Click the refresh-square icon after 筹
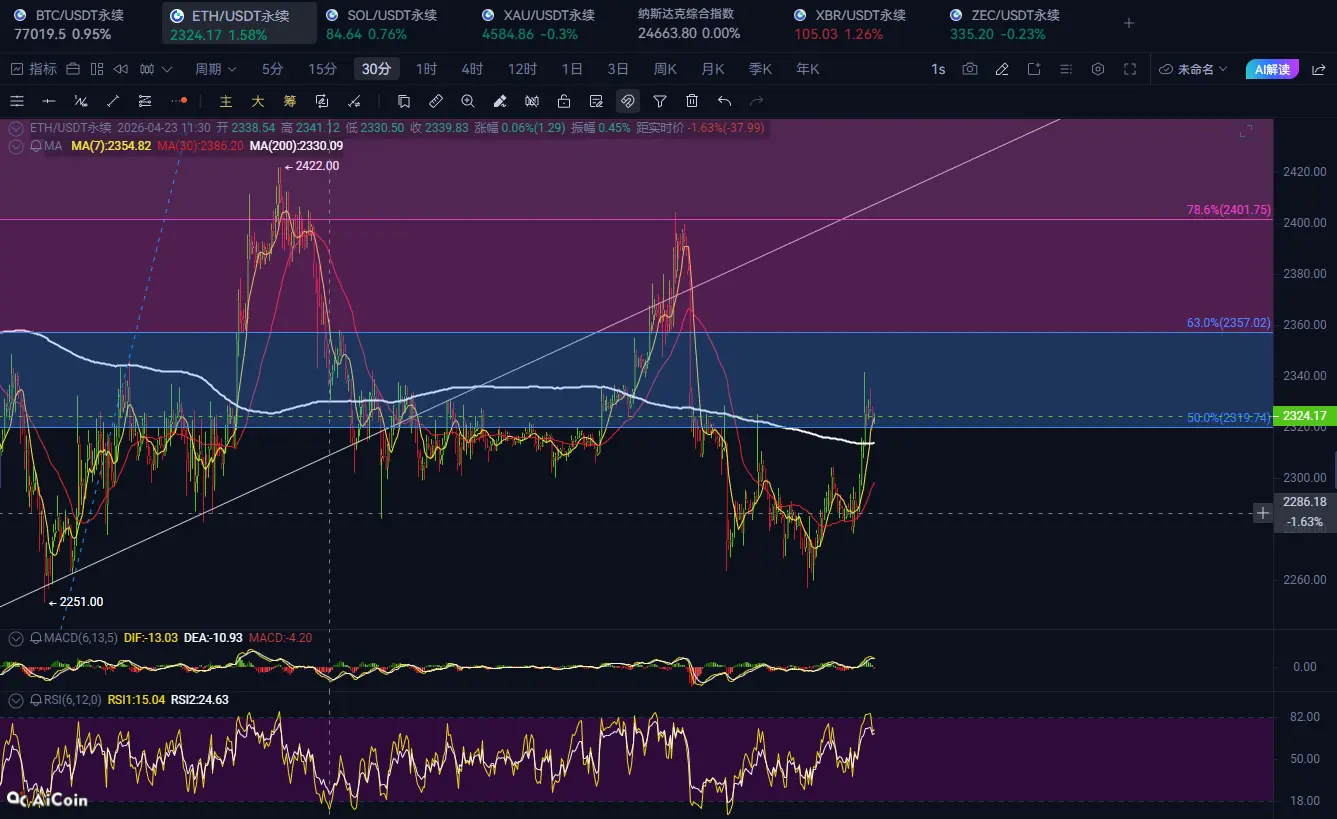Image resolution: width=1337 pixels, height=819 pixels. pos(322,101)
